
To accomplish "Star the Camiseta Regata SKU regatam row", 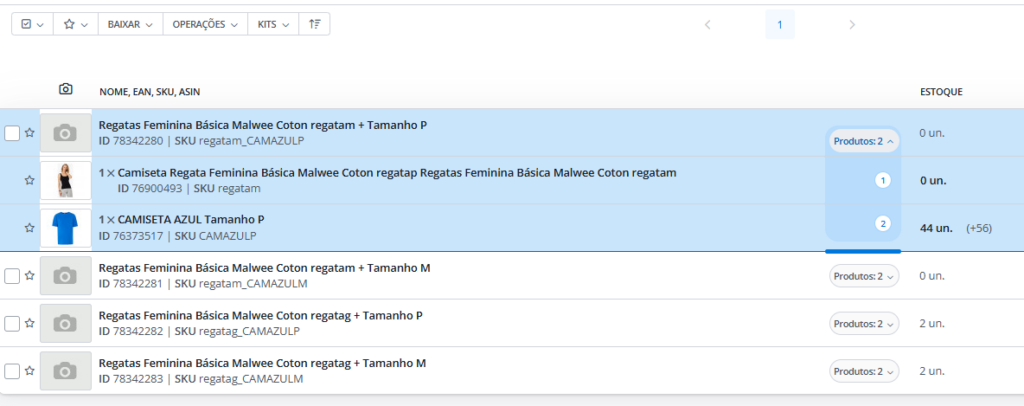I will 30,181.
